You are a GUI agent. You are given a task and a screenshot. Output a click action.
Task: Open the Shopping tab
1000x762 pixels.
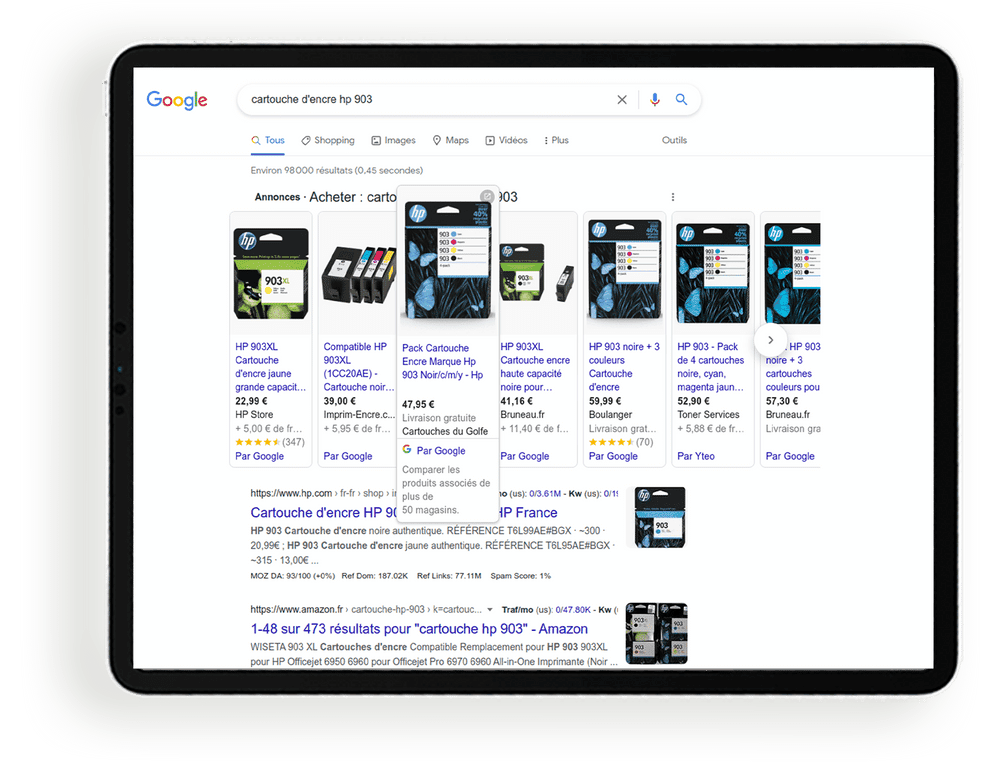coord(328,140)
